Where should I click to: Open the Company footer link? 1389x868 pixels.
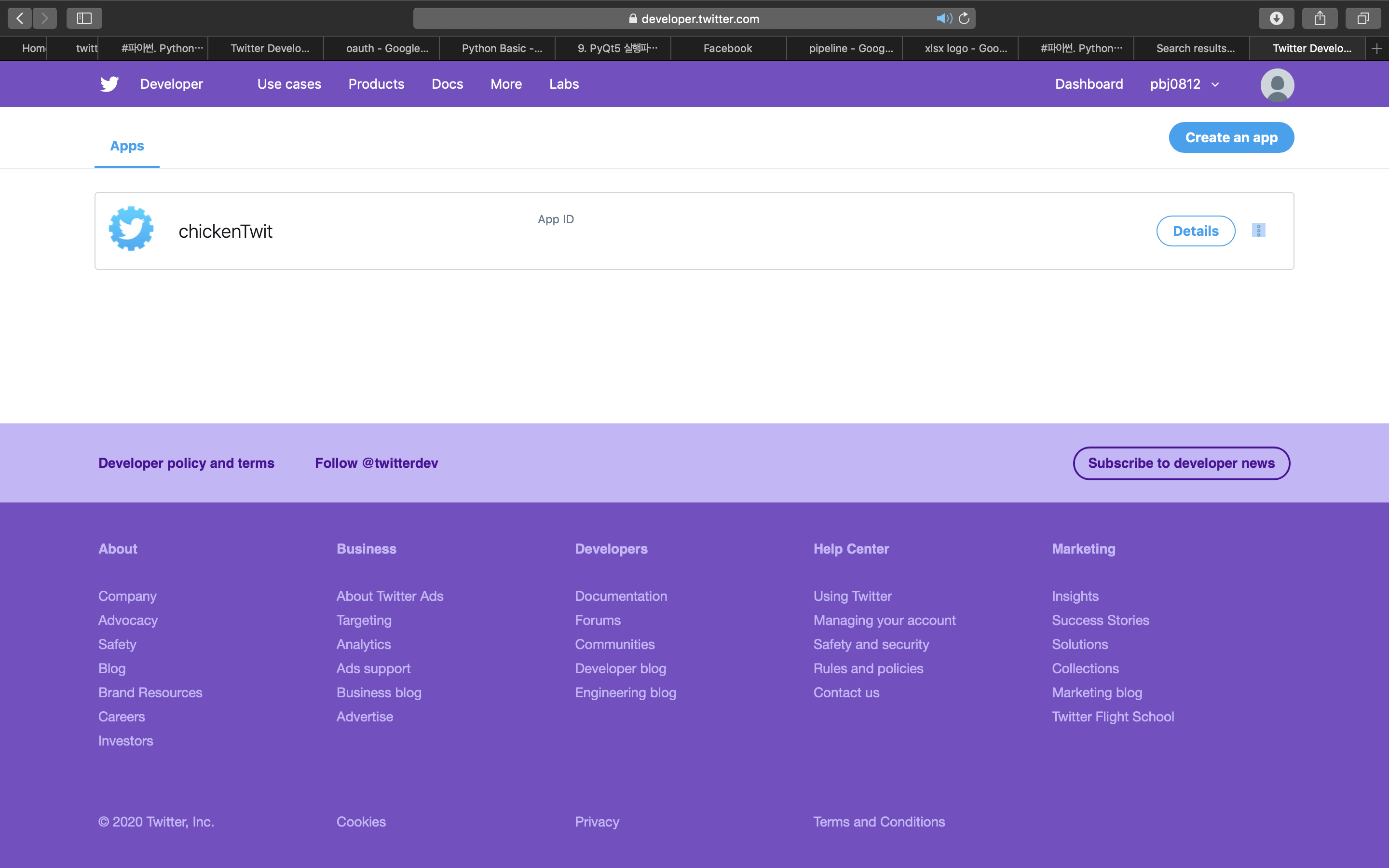click(x=127, y=596)
